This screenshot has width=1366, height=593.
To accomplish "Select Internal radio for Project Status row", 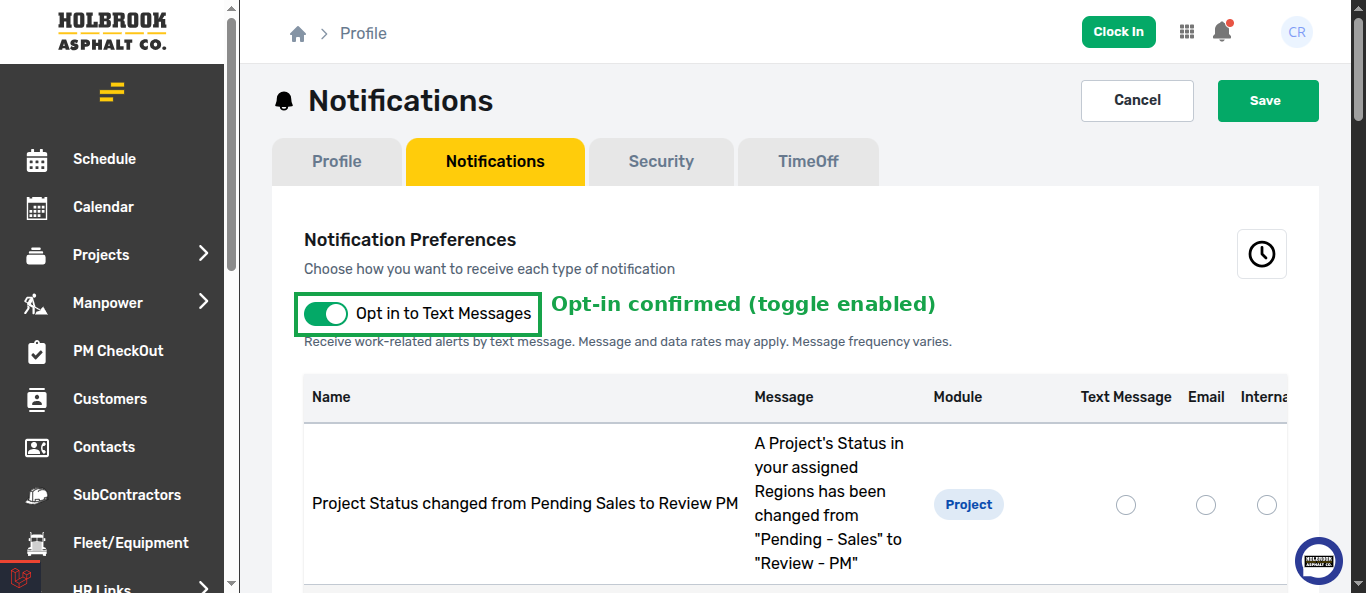I will point(1267,505).
